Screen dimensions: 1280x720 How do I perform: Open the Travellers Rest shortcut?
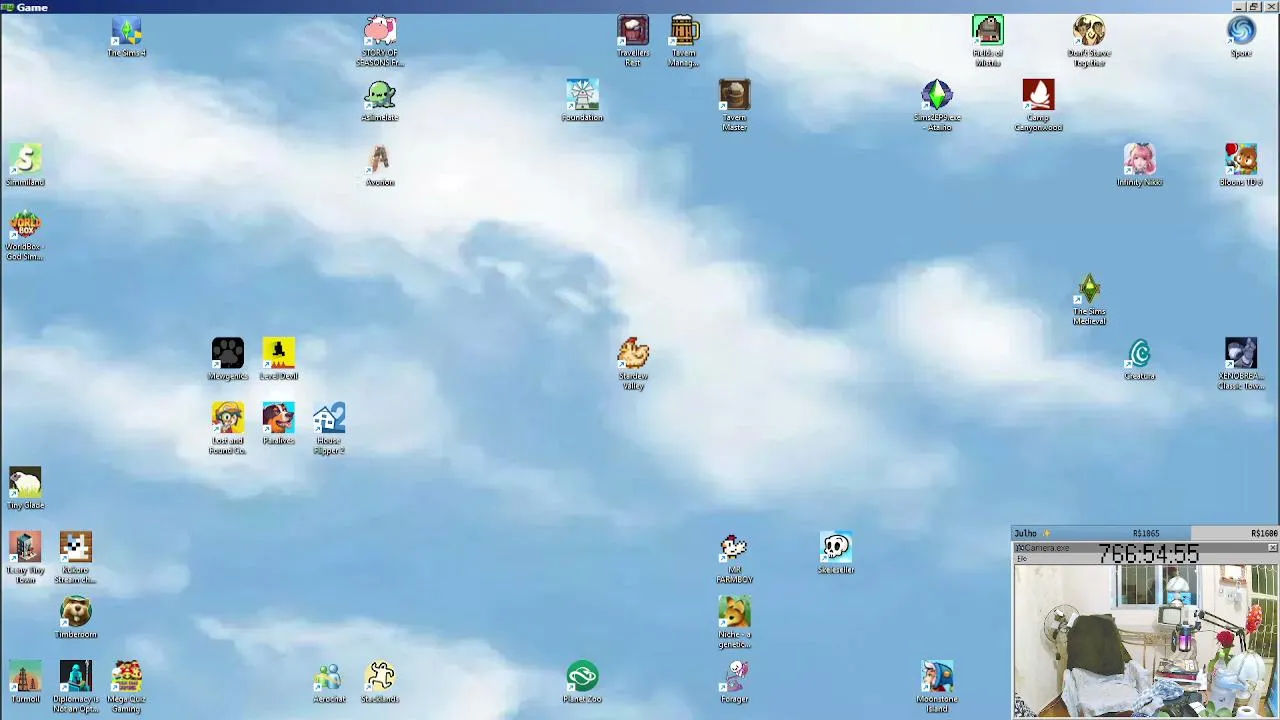[633, 31]
